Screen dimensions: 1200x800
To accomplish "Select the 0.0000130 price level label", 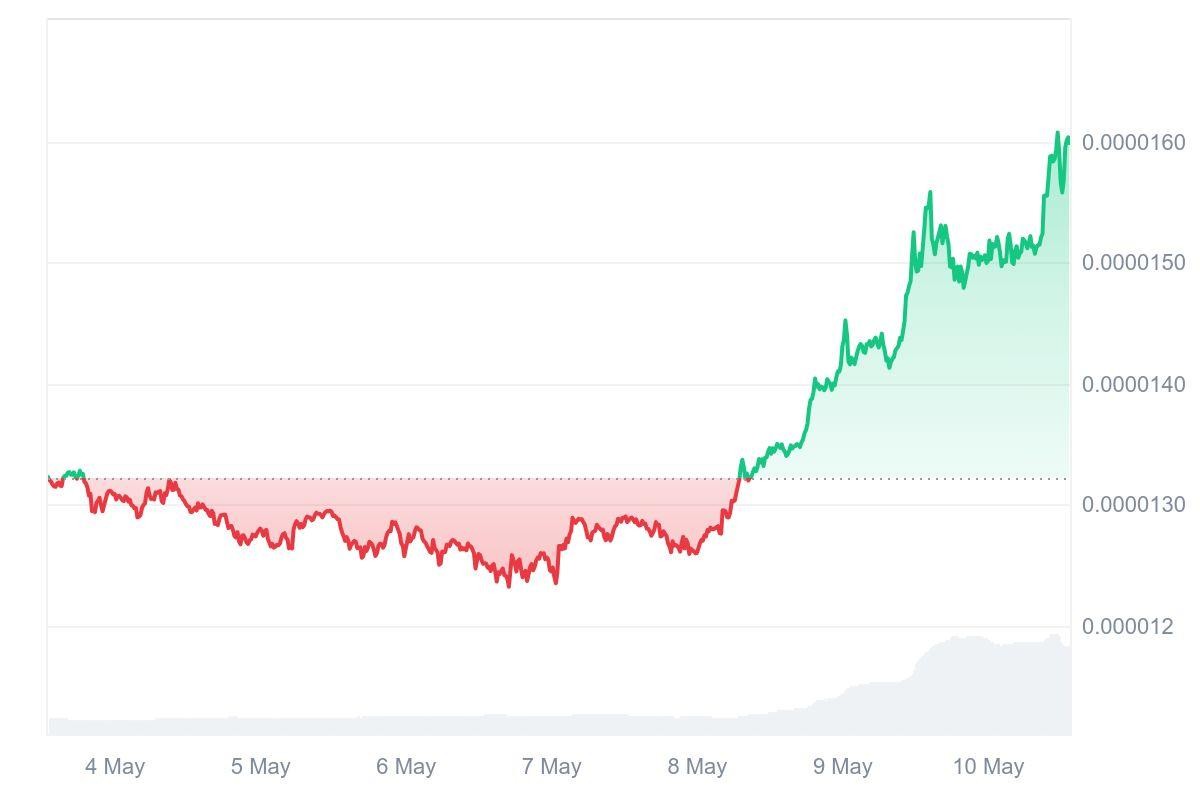I will point(1134,505).
